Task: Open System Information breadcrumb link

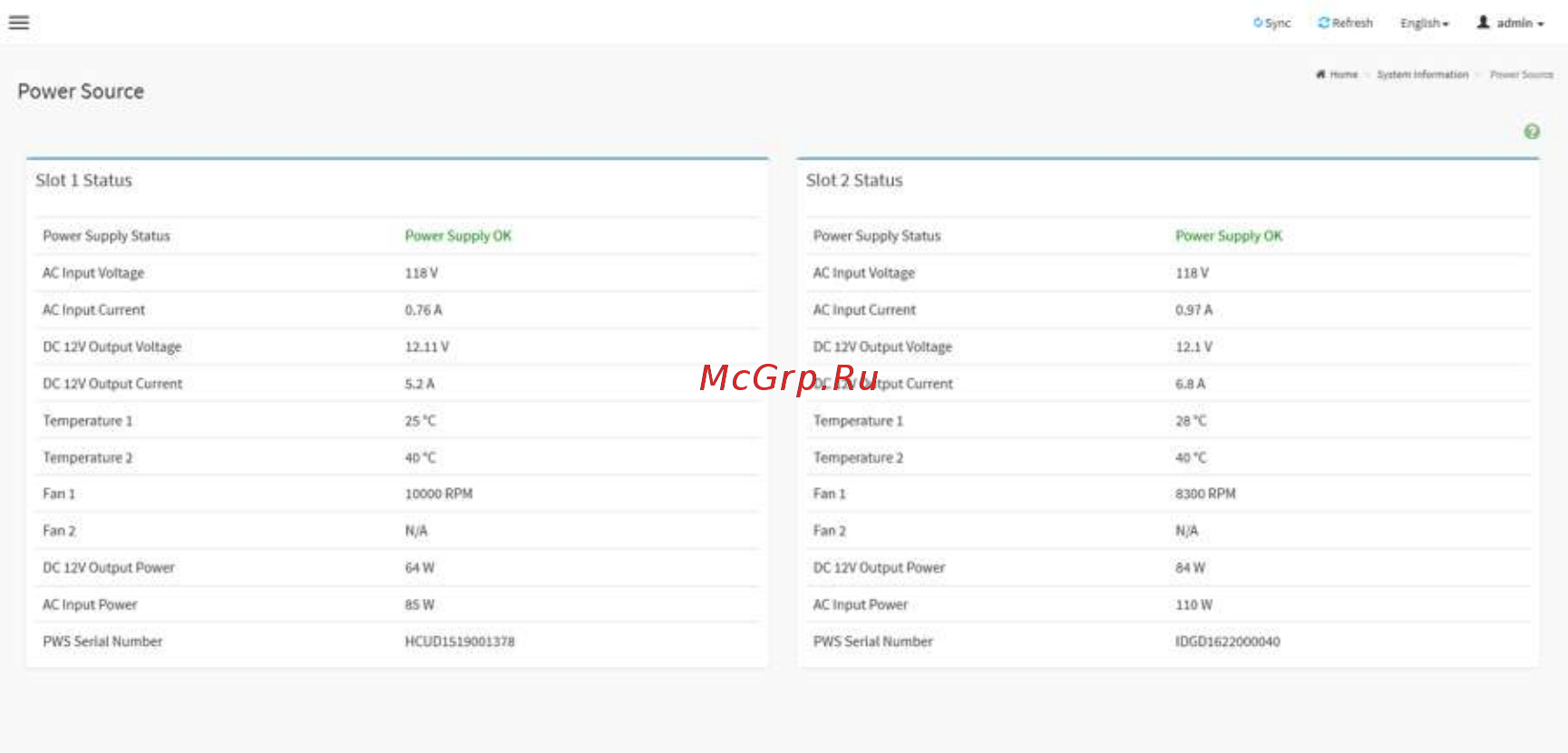Action: tap(1422, 74)
